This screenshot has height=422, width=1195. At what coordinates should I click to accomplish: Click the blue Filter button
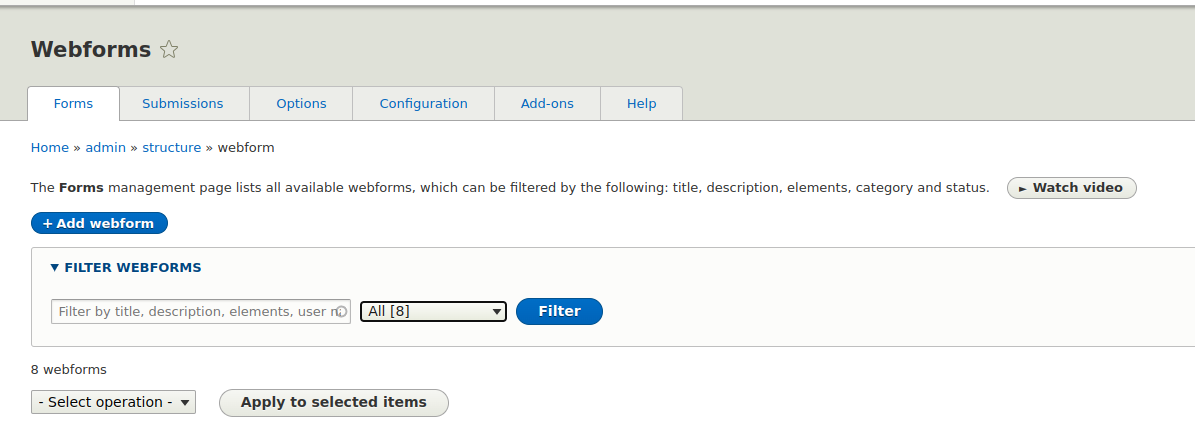coord(559,311)
